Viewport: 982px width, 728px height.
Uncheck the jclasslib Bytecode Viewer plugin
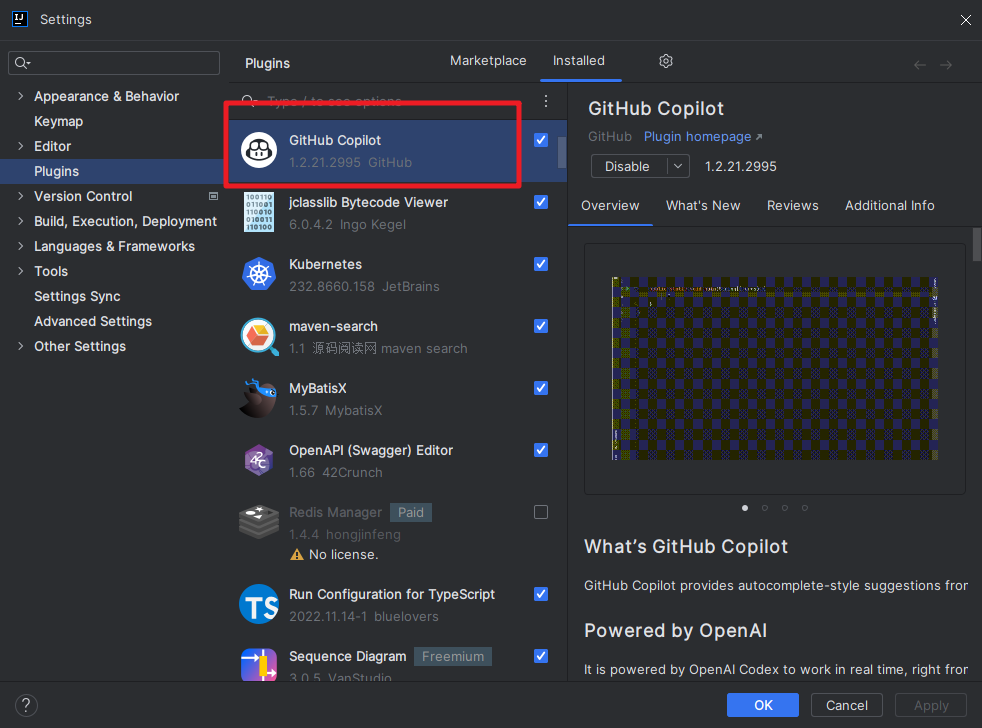[x=541, y=202]
